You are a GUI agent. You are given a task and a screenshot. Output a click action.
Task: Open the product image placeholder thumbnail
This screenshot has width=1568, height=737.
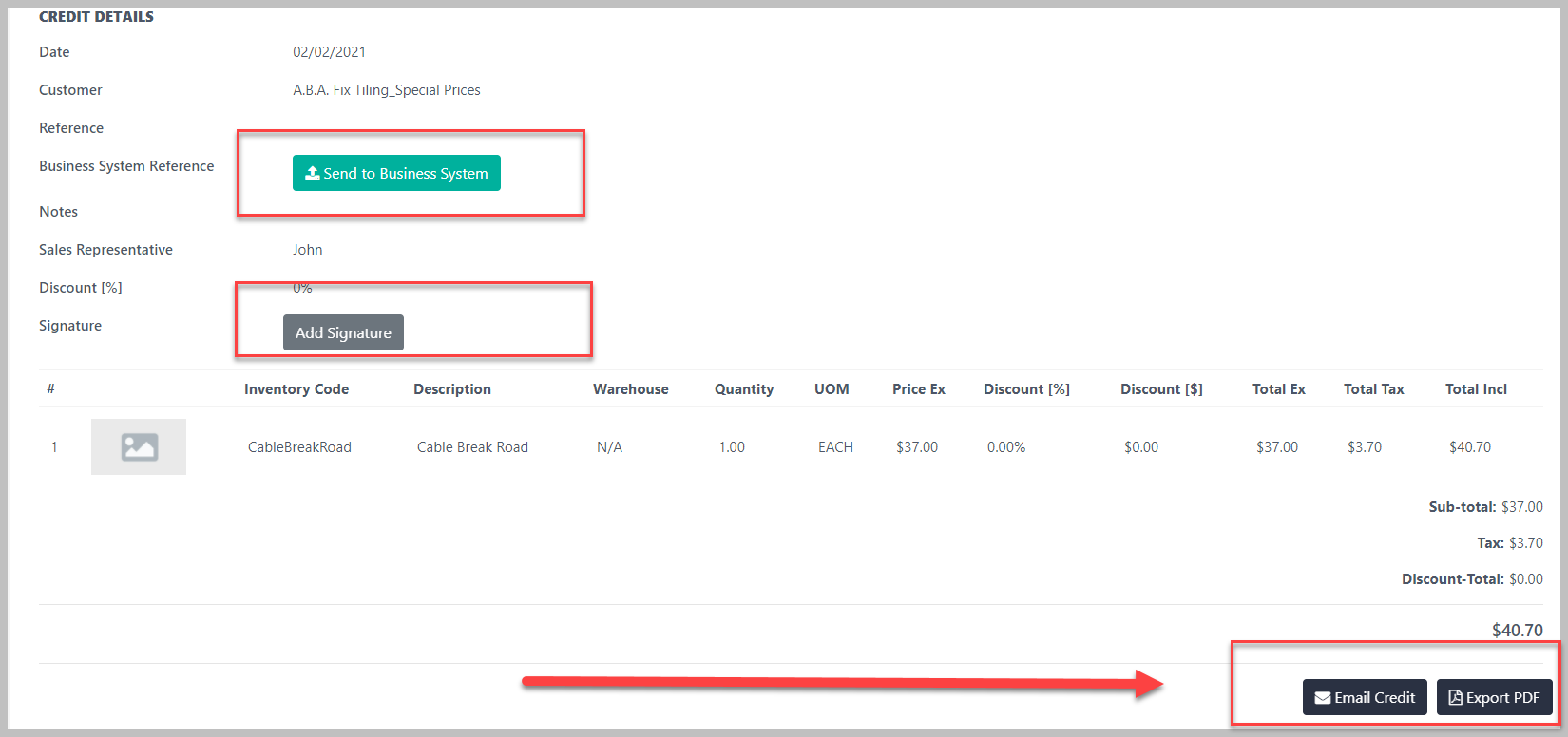pyautogui.click(x=139, y=446)
